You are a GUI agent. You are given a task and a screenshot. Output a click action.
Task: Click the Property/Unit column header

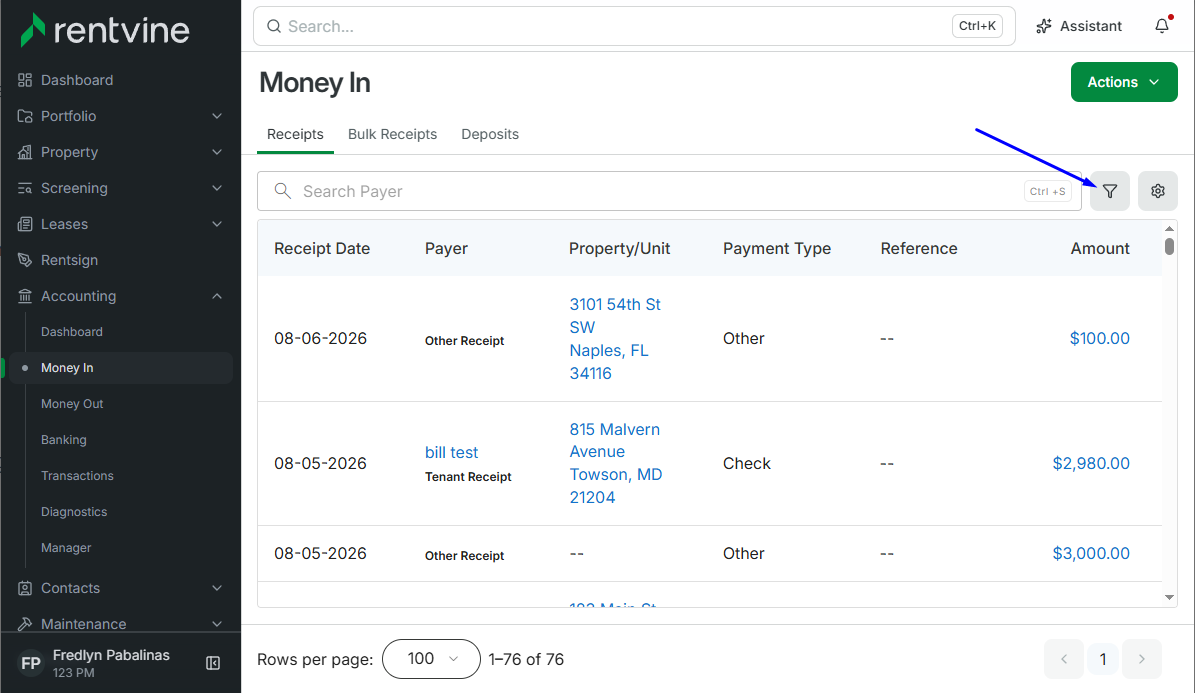click(620, 249)
